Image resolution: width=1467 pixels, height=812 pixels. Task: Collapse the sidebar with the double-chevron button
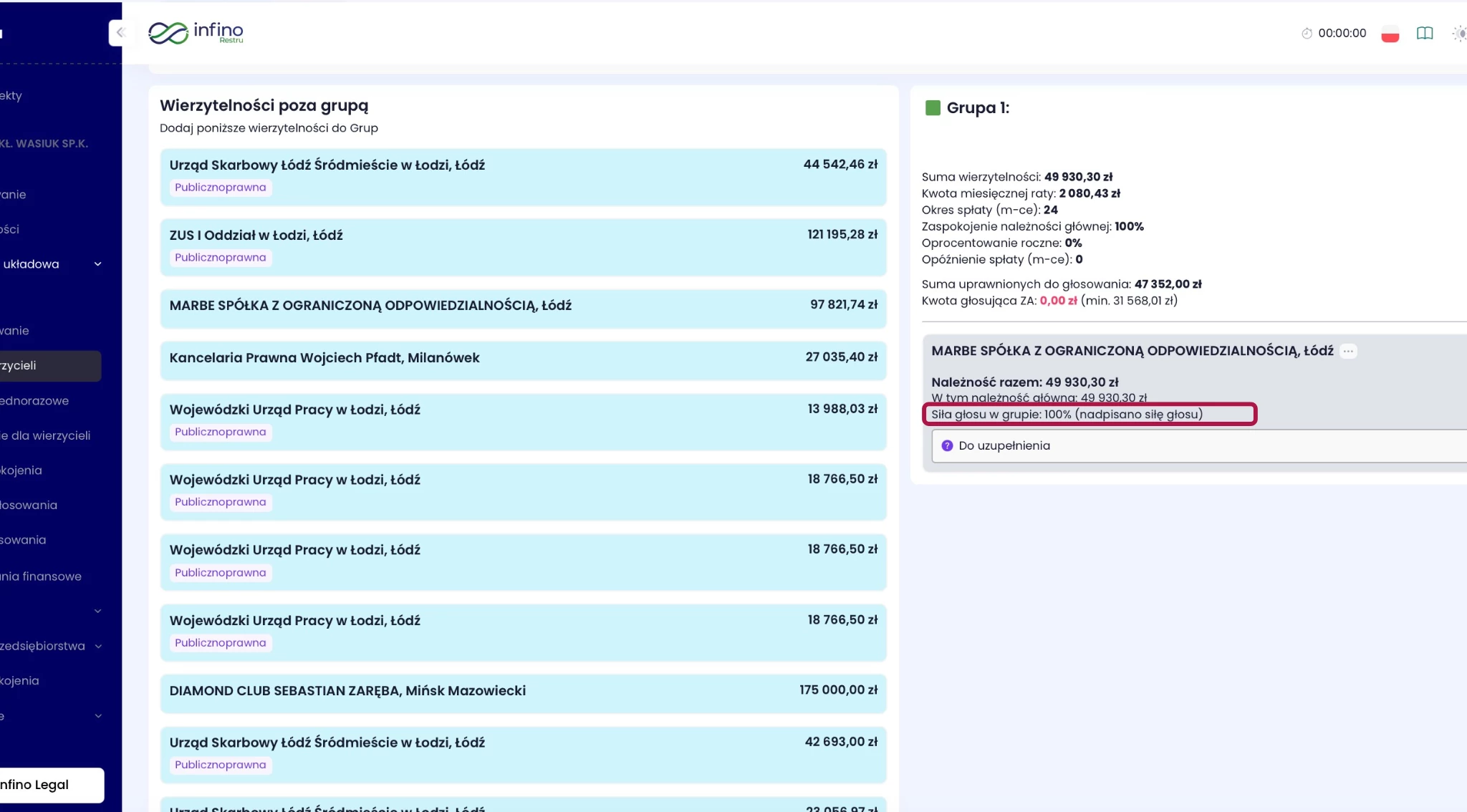120,32
